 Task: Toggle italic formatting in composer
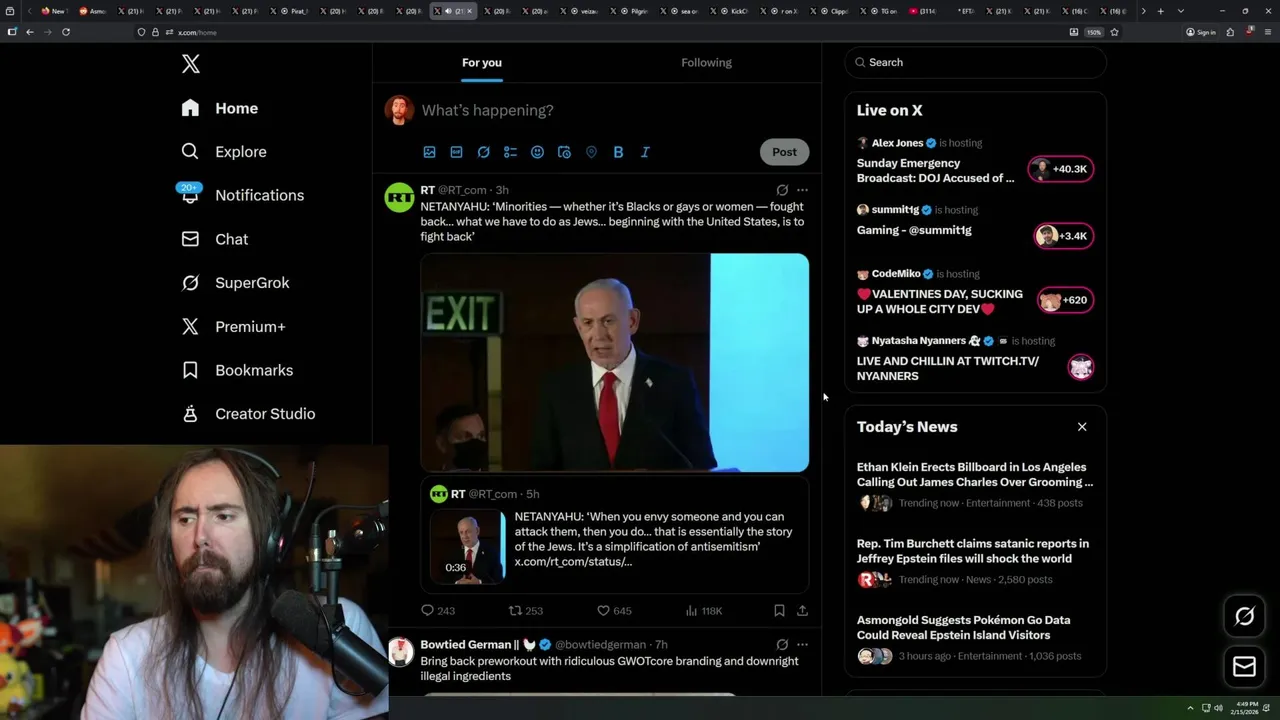pos(645,152)
